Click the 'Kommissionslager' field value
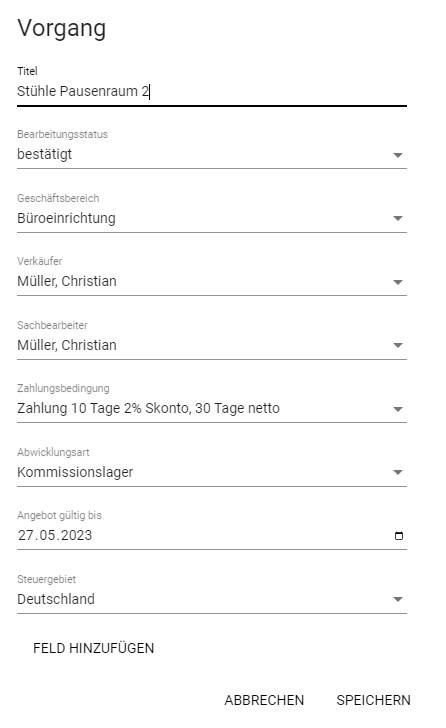Image resolution: width=446 pixels, height=728 pixels. click(75, 472)
